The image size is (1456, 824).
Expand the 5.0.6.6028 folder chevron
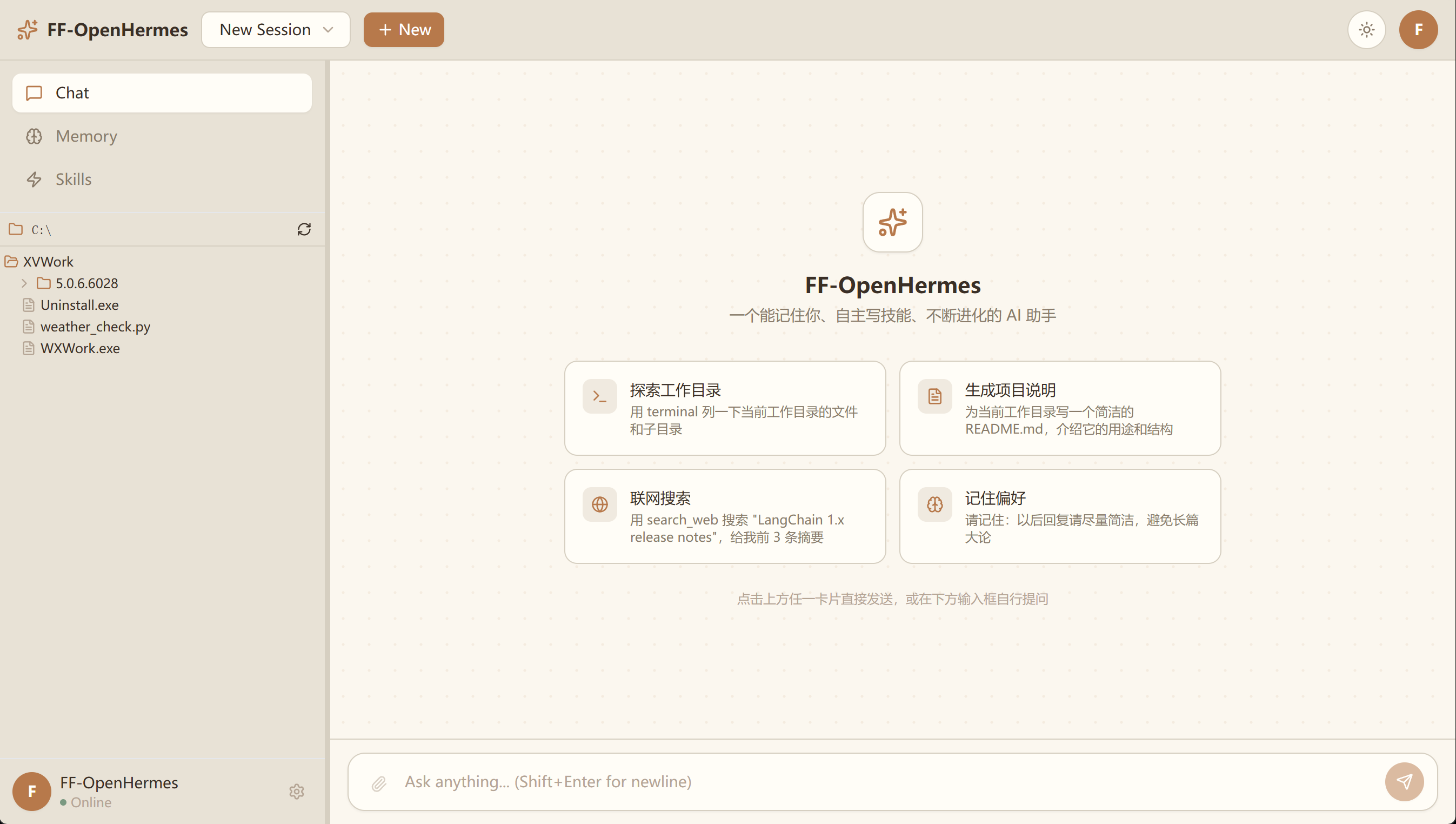point(24,283)
